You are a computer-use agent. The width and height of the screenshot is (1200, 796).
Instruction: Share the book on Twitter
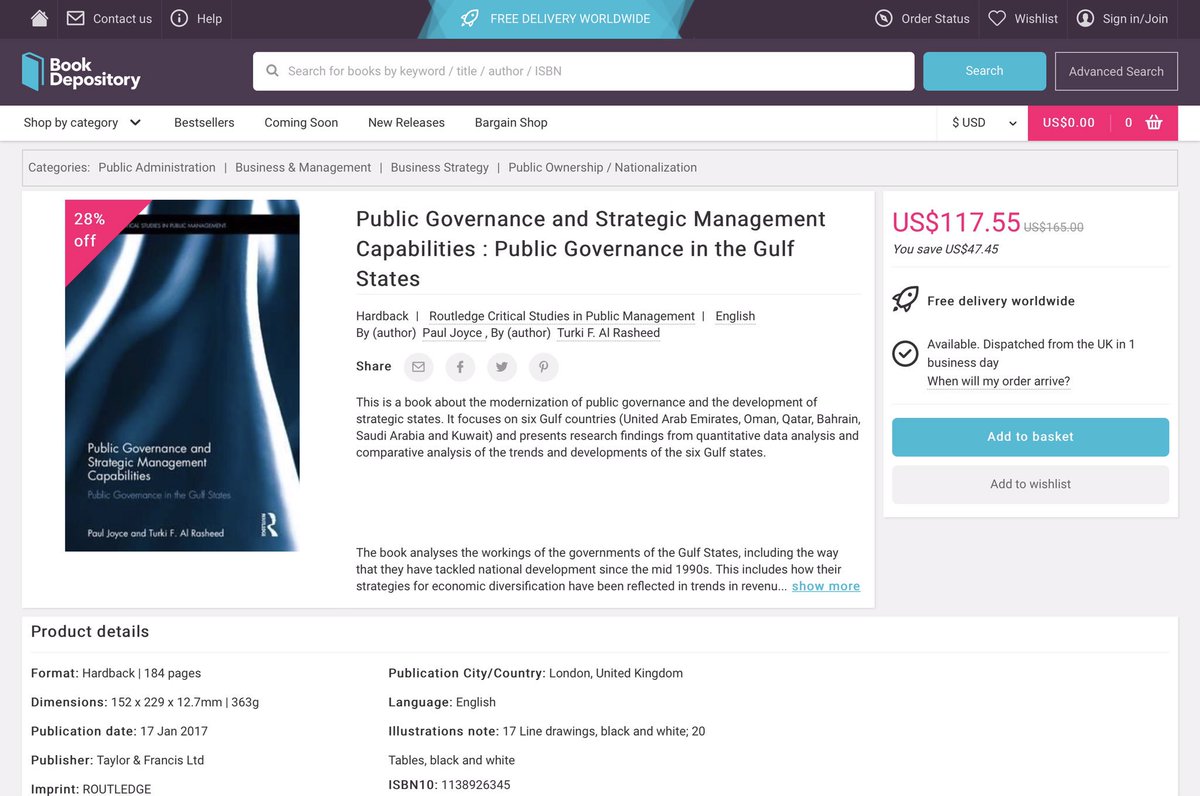coord(501,367)
